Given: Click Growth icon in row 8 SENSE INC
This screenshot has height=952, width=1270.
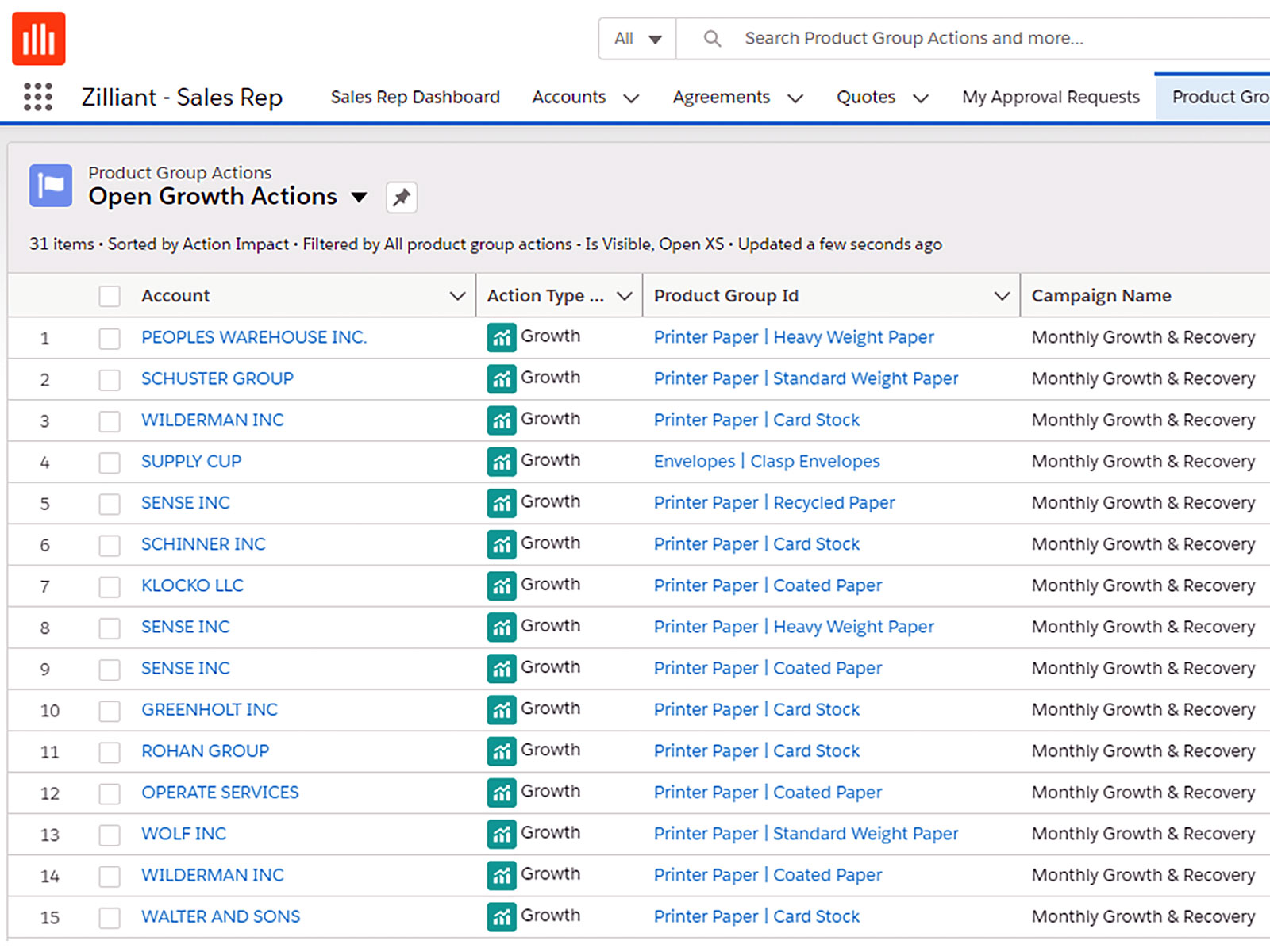Looking at the screenshot, I should click(x=501, y=627).
